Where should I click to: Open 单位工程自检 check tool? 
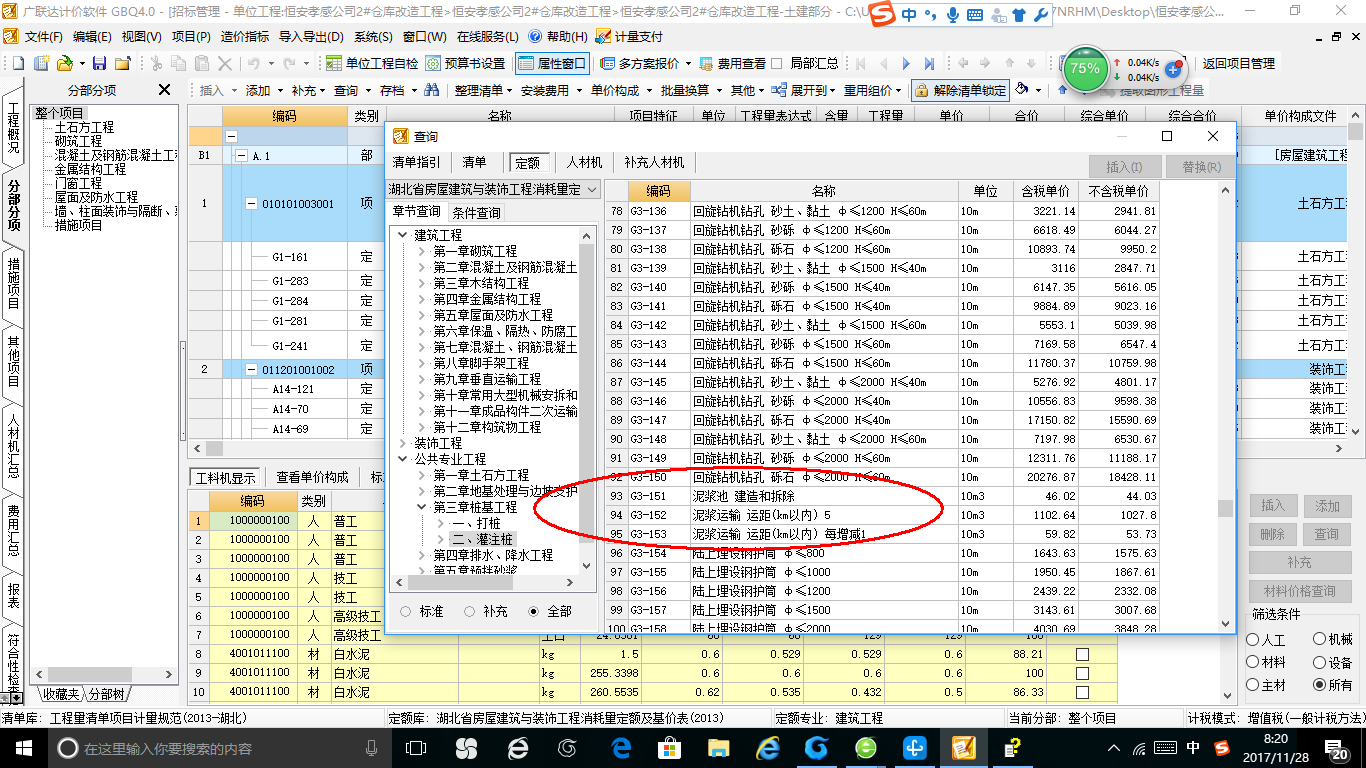pos(373,63)
